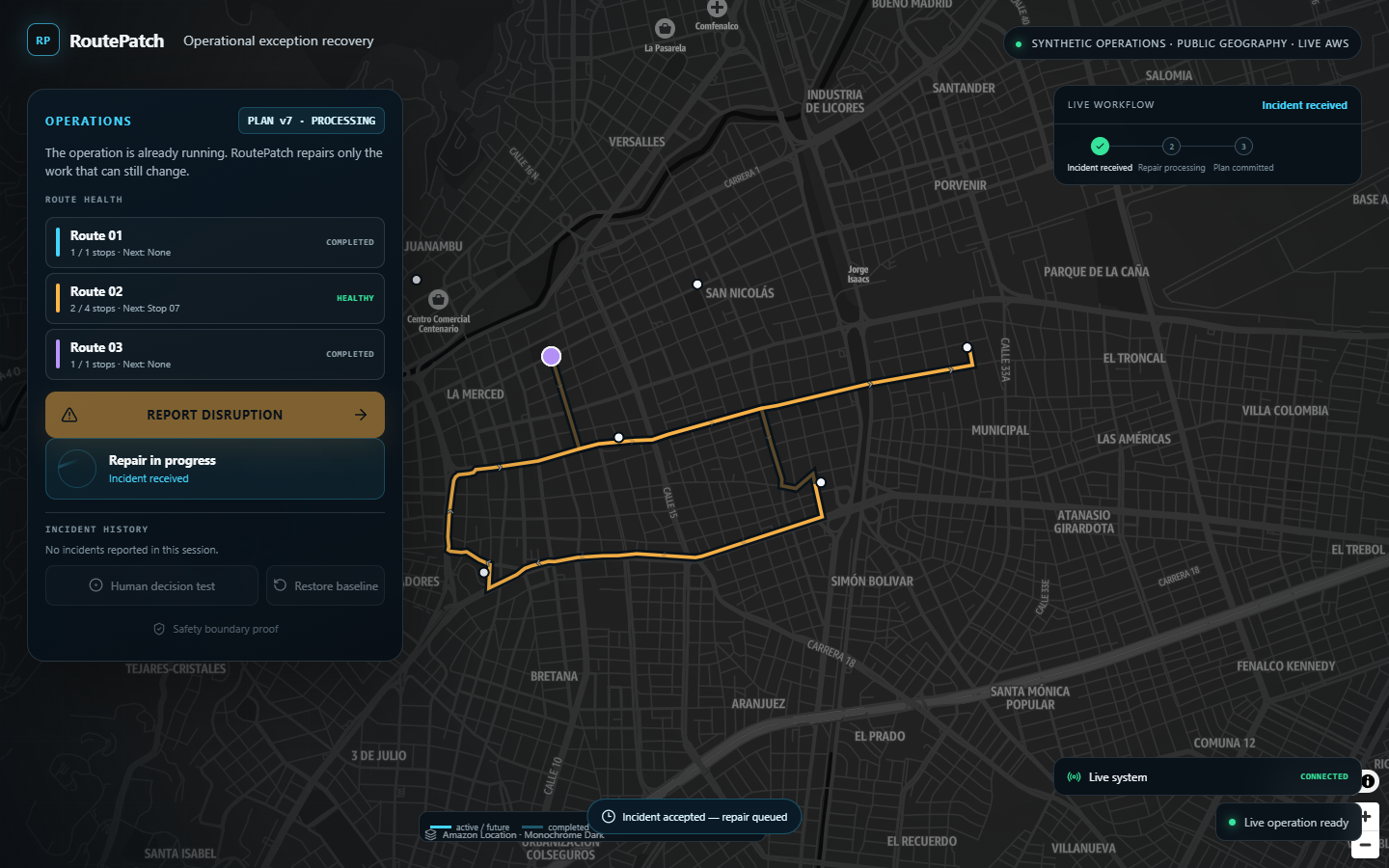This screenshot has height=868, width=1389.
Task: Click the green checkmark workflow step
Action: coord(1100,147)
